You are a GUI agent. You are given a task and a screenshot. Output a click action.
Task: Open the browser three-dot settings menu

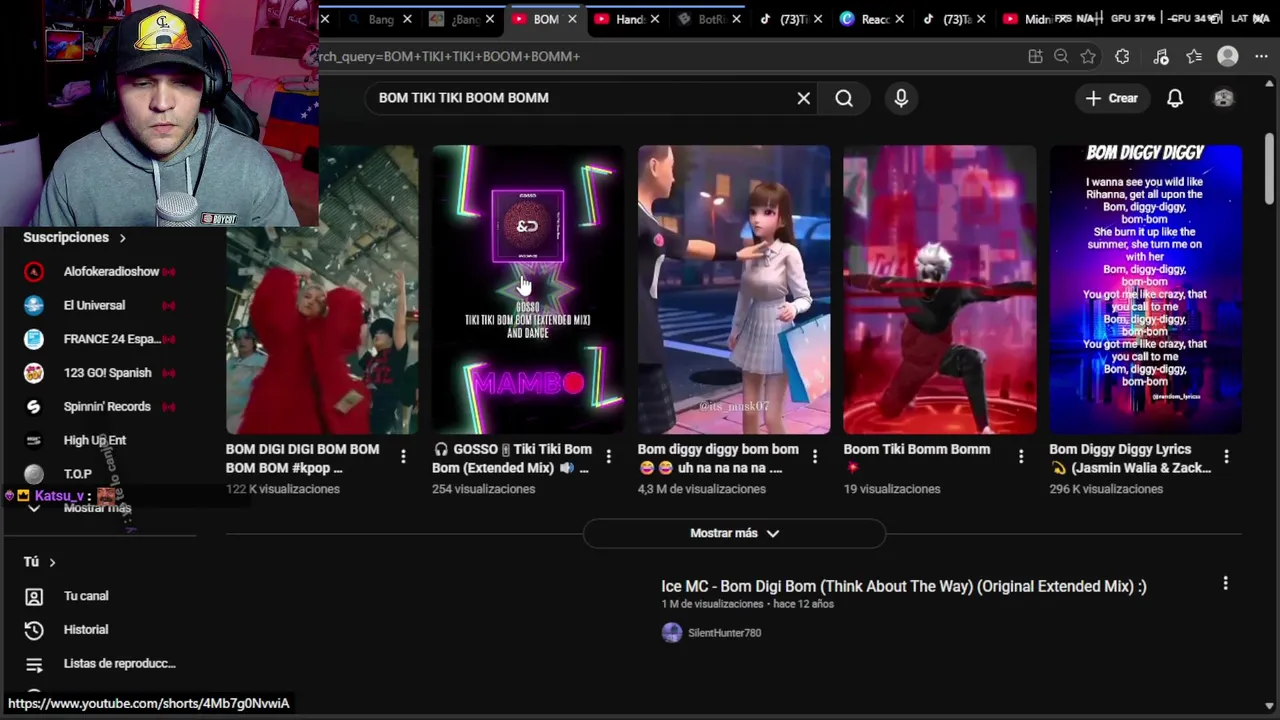coord(1261,57)
